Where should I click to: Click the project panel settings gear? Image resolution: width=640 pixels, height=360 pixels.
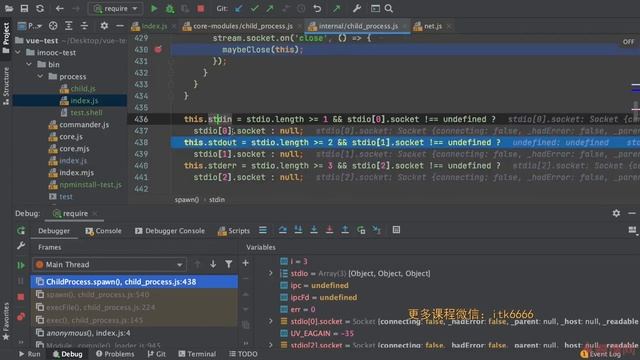click(x=104, y=26)
